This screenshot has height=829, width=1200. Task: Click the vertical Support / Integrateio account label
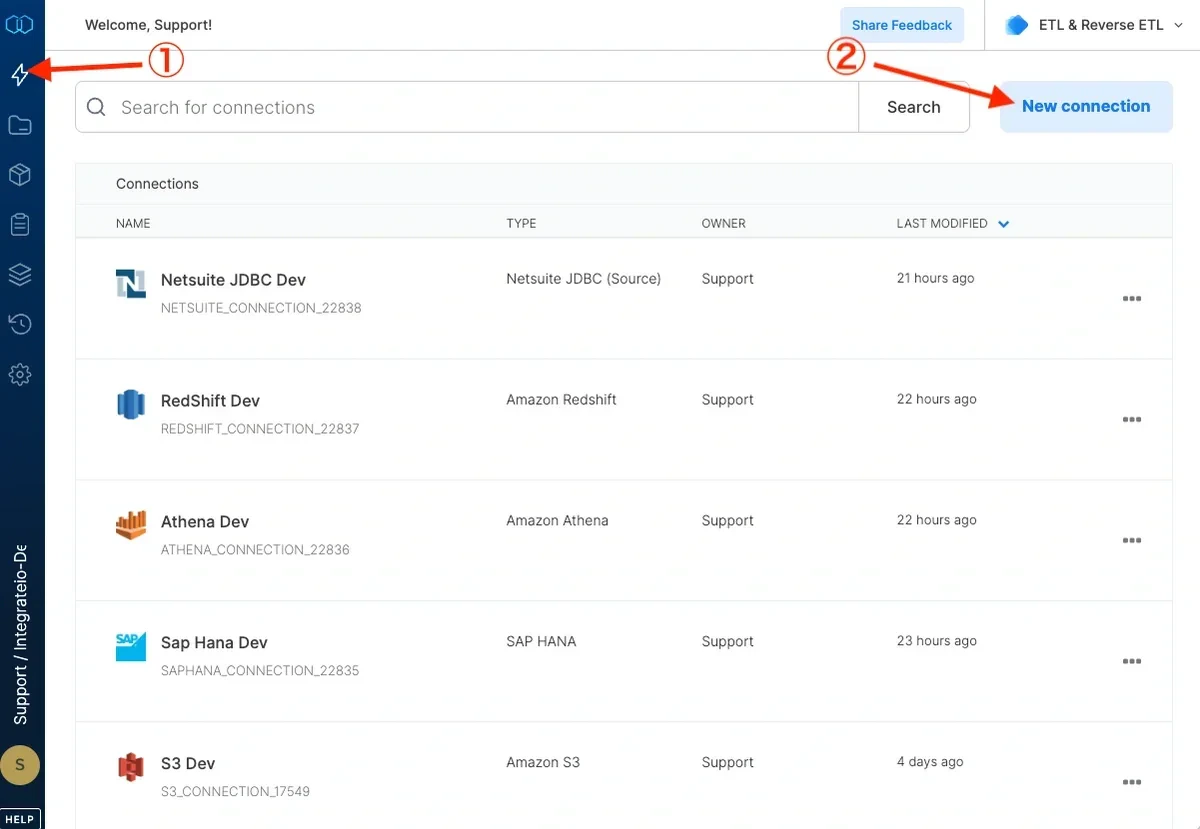[x=20, y=634]
